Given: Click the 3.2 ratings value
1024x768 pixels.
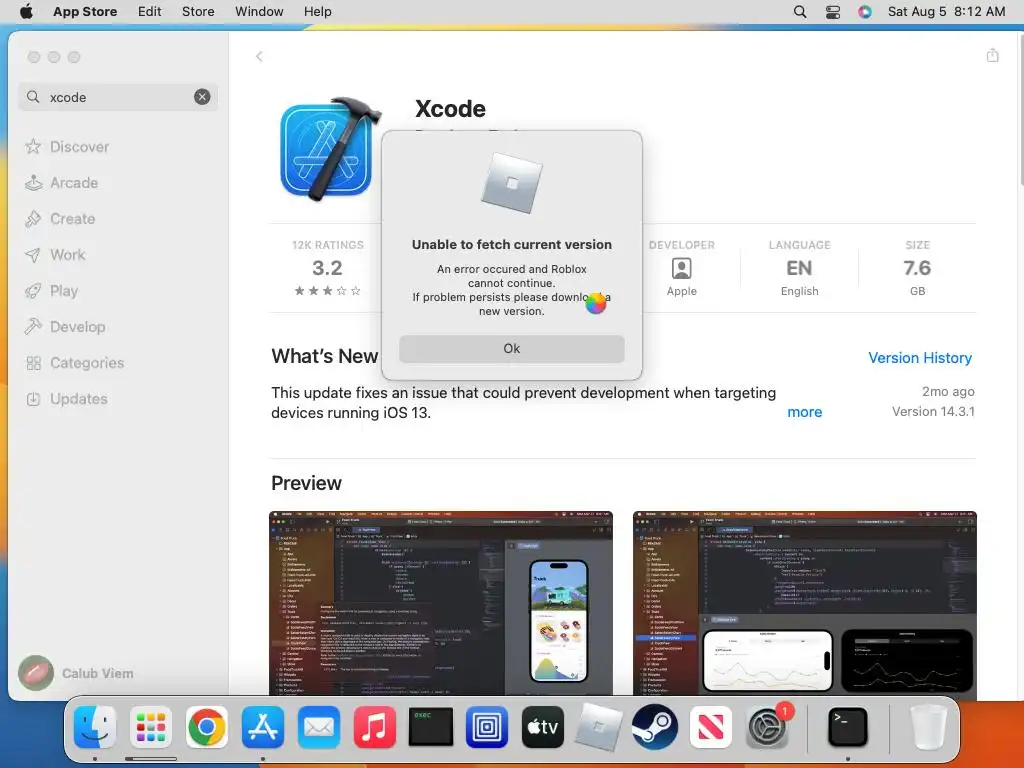Looking at the screenshot, I should point(327,268).
